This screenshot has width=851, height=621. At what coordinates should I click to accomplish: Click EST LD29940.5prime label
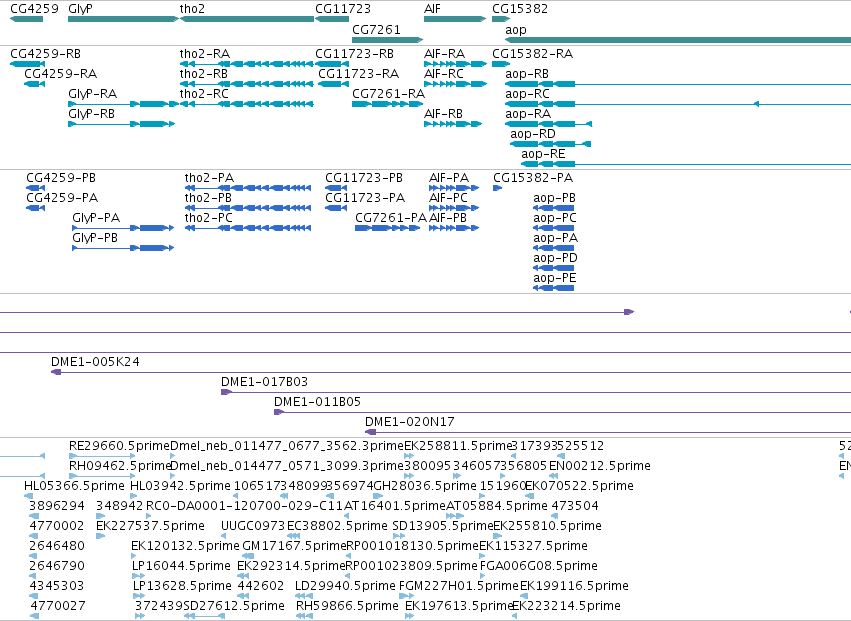(345, 587)
